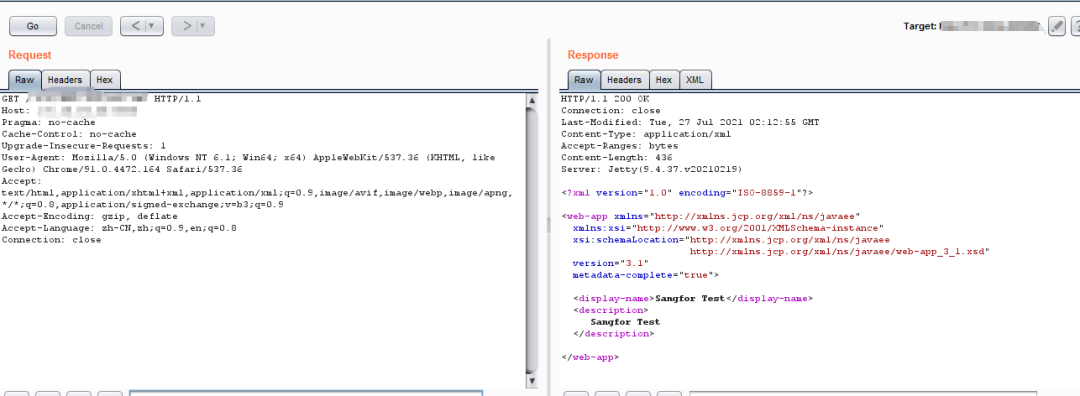Click the 'Content-Type: application/xml' response line
The image size is (1080, 396).
646,134
